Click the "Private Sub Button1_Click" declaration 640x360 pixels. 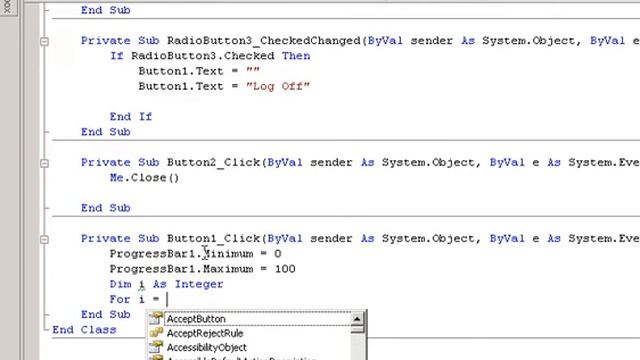pos(360,238)
